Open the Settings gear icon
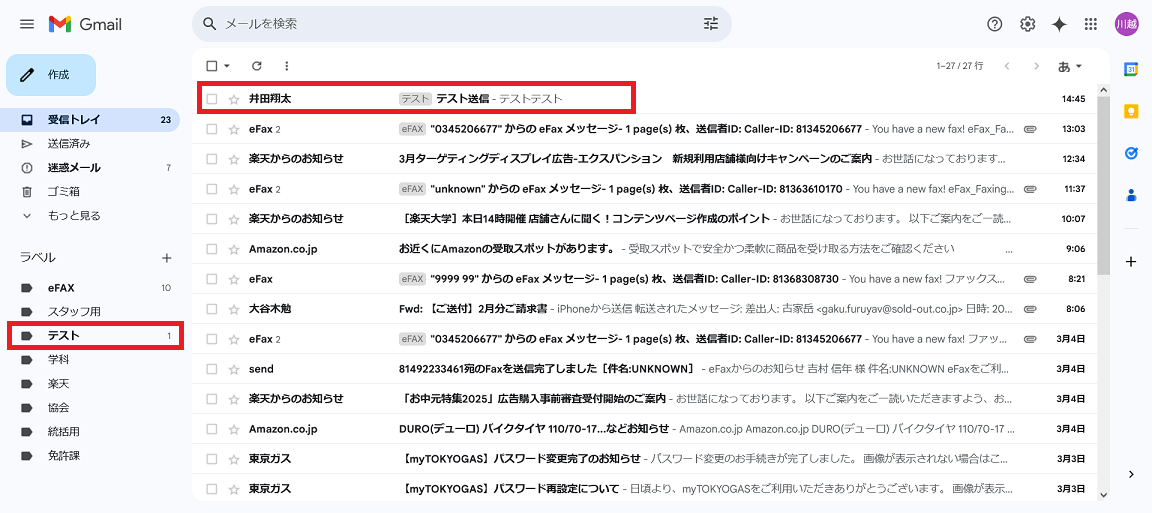The width and height of the screenshot is (1152, 513). (x=1027, y=24)
